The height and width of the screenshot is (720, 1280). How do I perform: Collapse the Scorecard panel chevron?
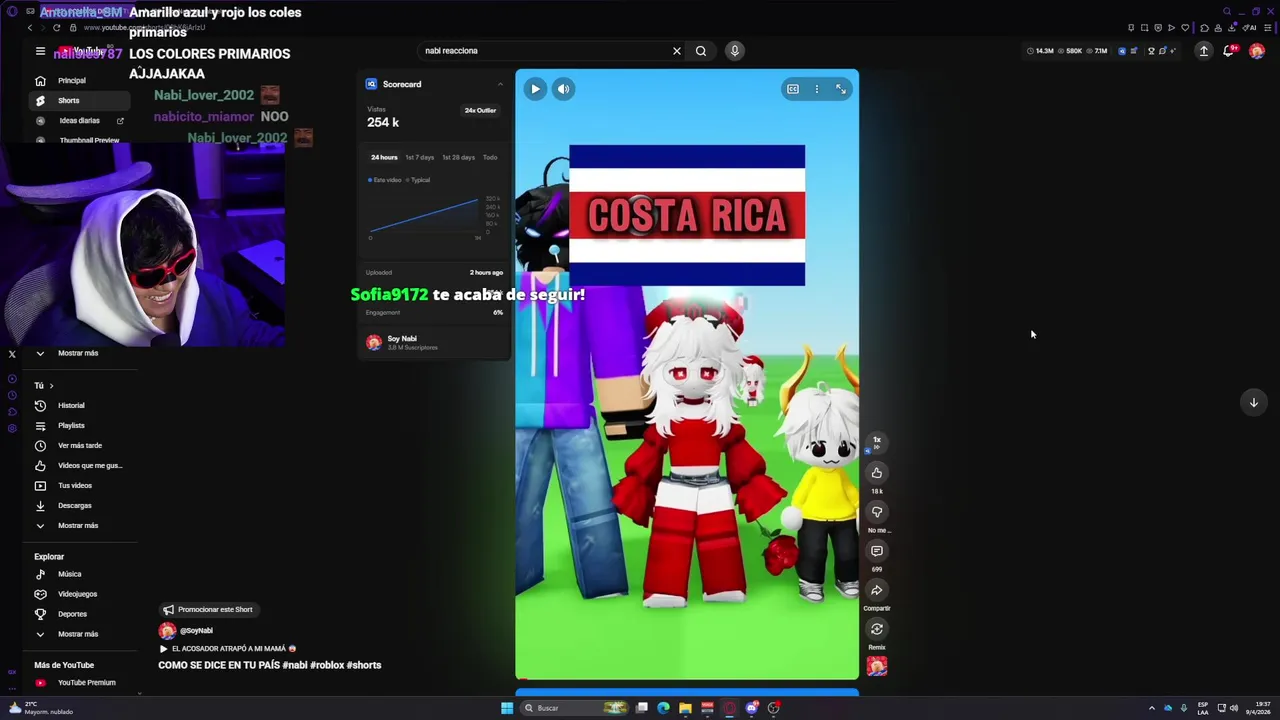[x=500, y=84]
